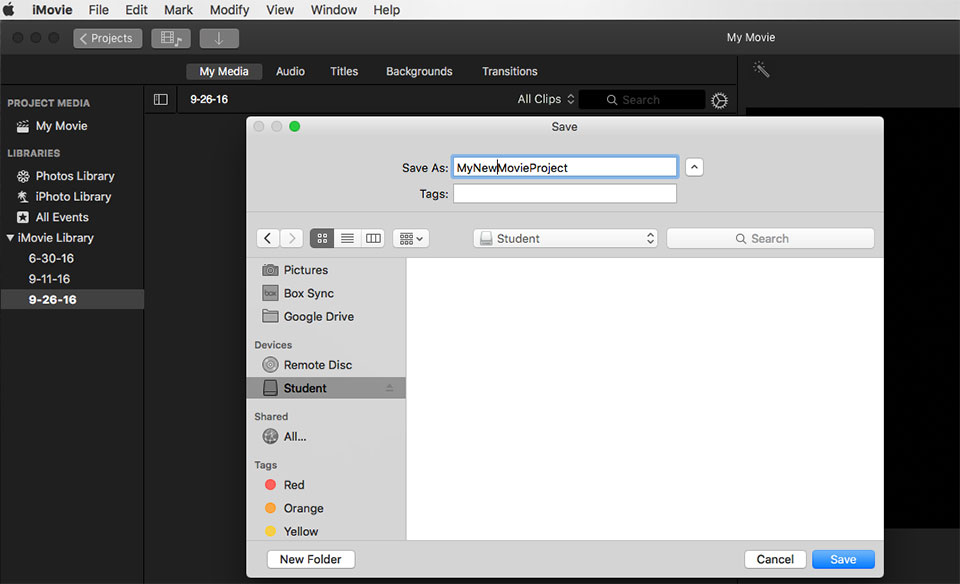
Task: Open the Mark menu
Action: (x=178, y=10)
